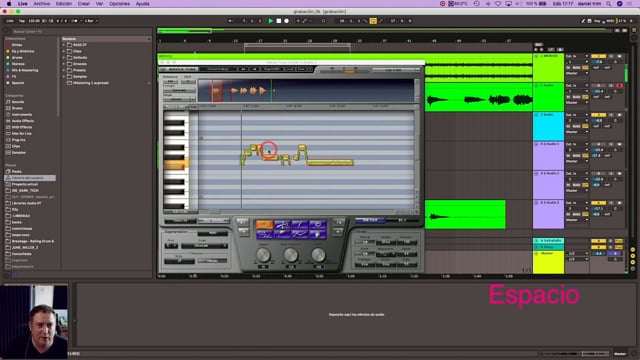Click the Tap tempo button
The image size is (640, 360).
click(22, 21)
